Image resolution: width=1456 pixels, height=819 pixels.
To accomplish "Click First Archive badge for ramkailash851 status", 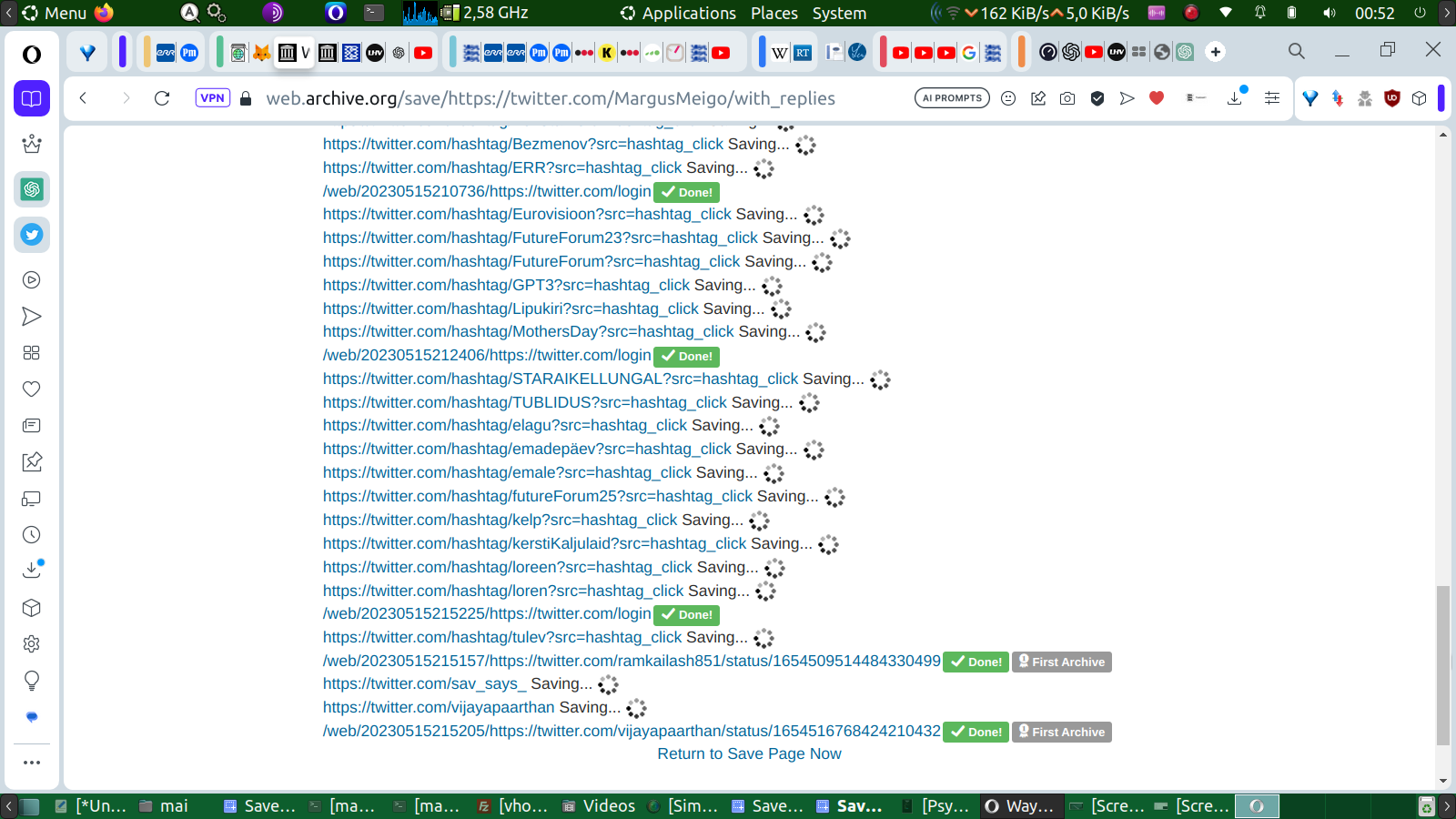I will tap(1062, 662).
